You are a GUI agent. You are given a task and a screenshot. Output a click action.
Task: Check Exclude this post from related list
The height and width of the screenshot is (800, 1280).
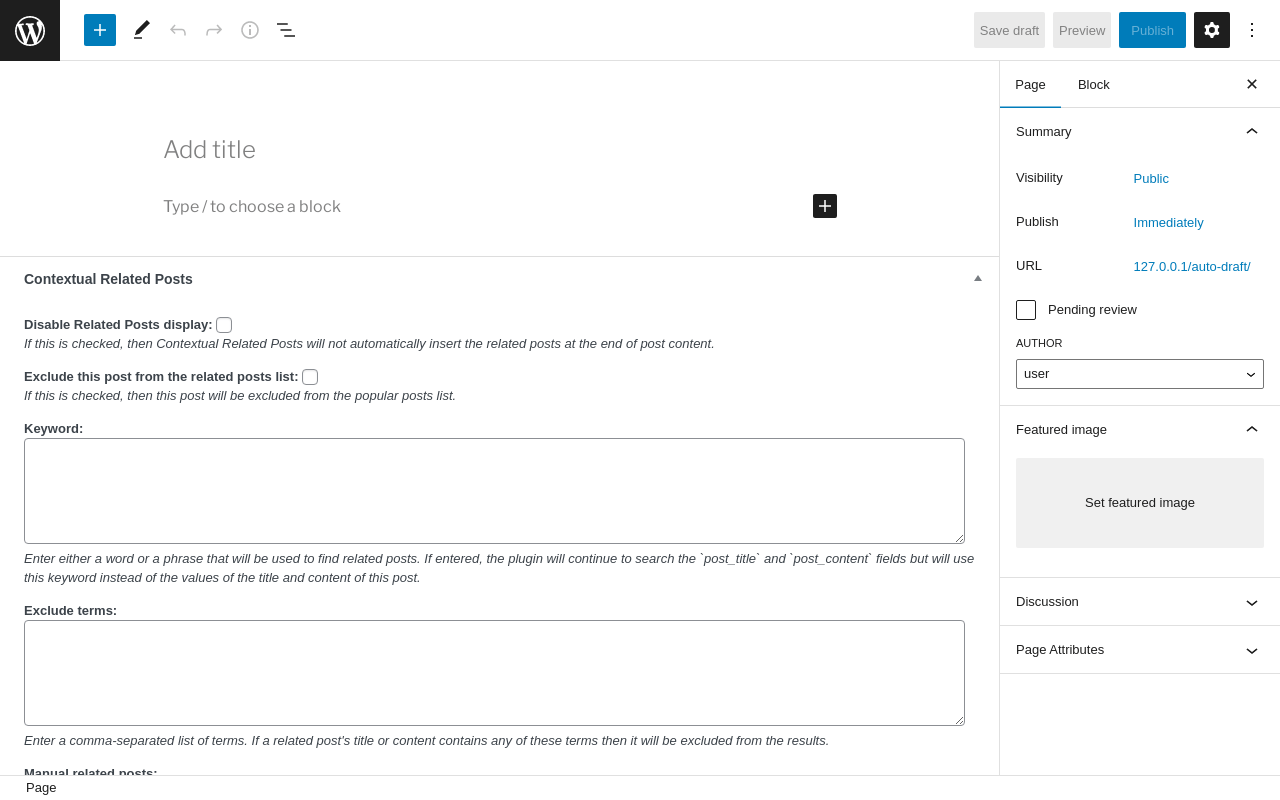tap(310, 377)
